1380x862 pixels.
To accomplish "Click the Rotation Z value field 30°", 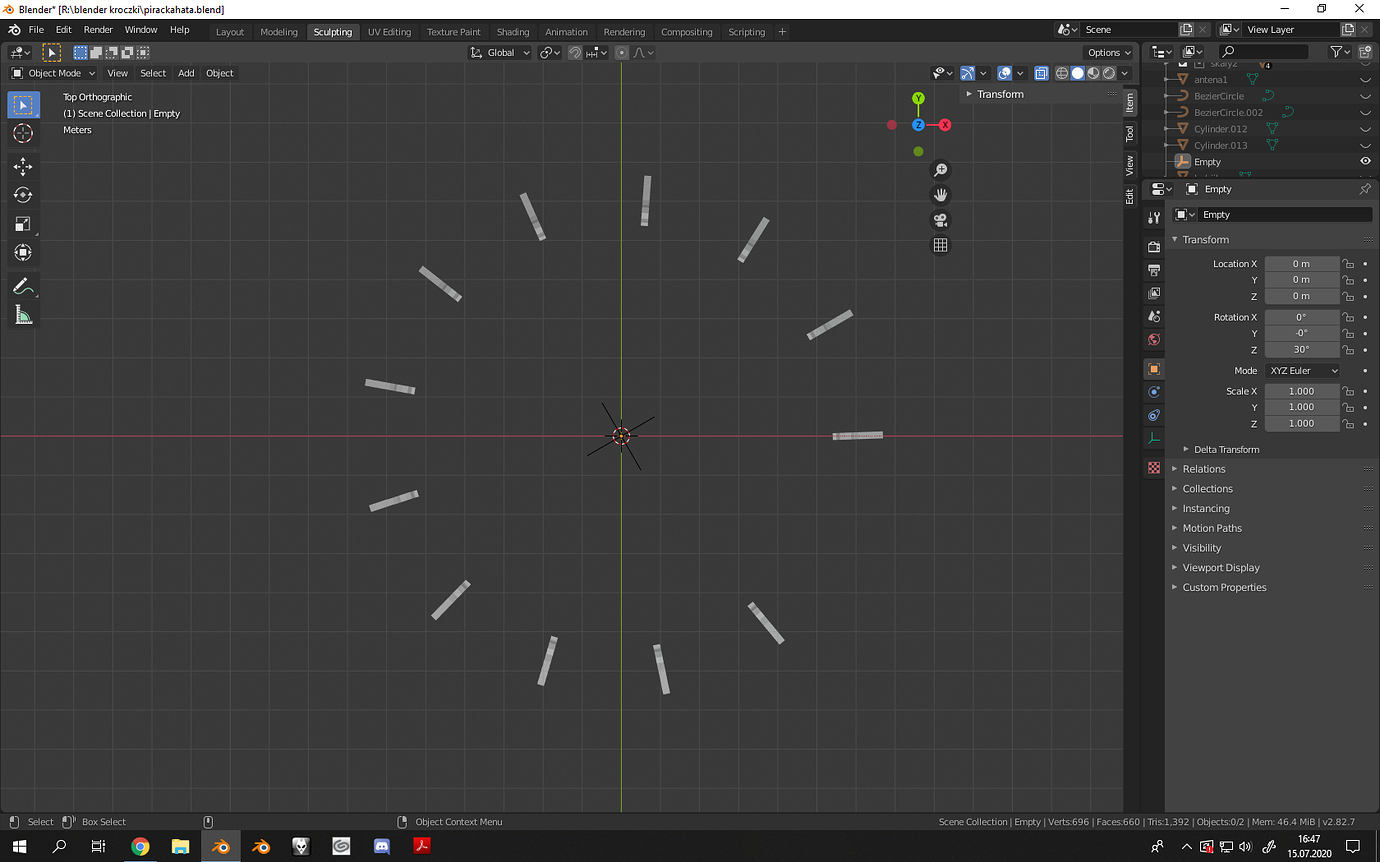I will pyautogui.click(x=1301, y=350).
